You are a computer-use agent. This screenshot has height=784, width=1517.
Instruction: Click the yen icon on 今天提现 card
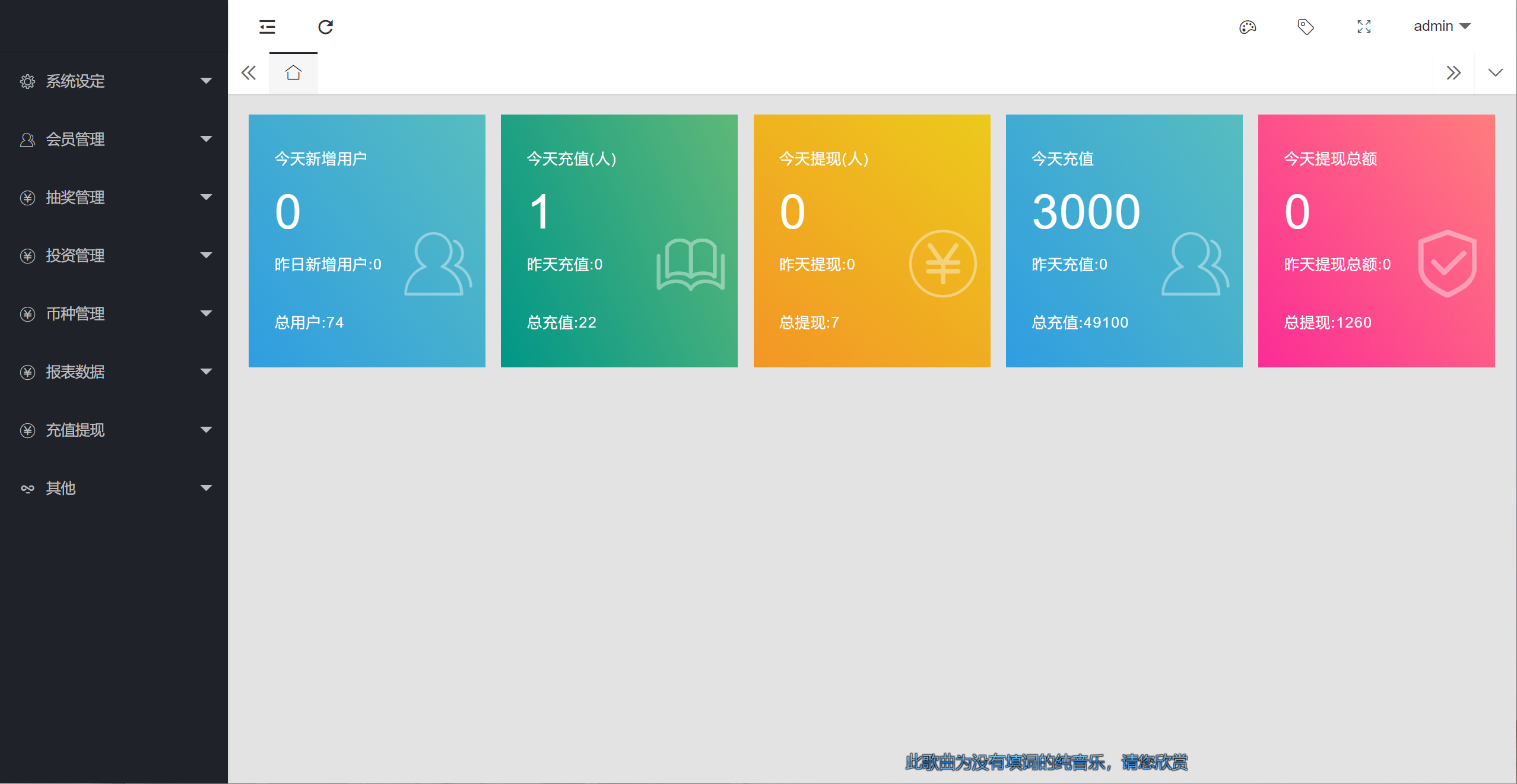(942, 264)
